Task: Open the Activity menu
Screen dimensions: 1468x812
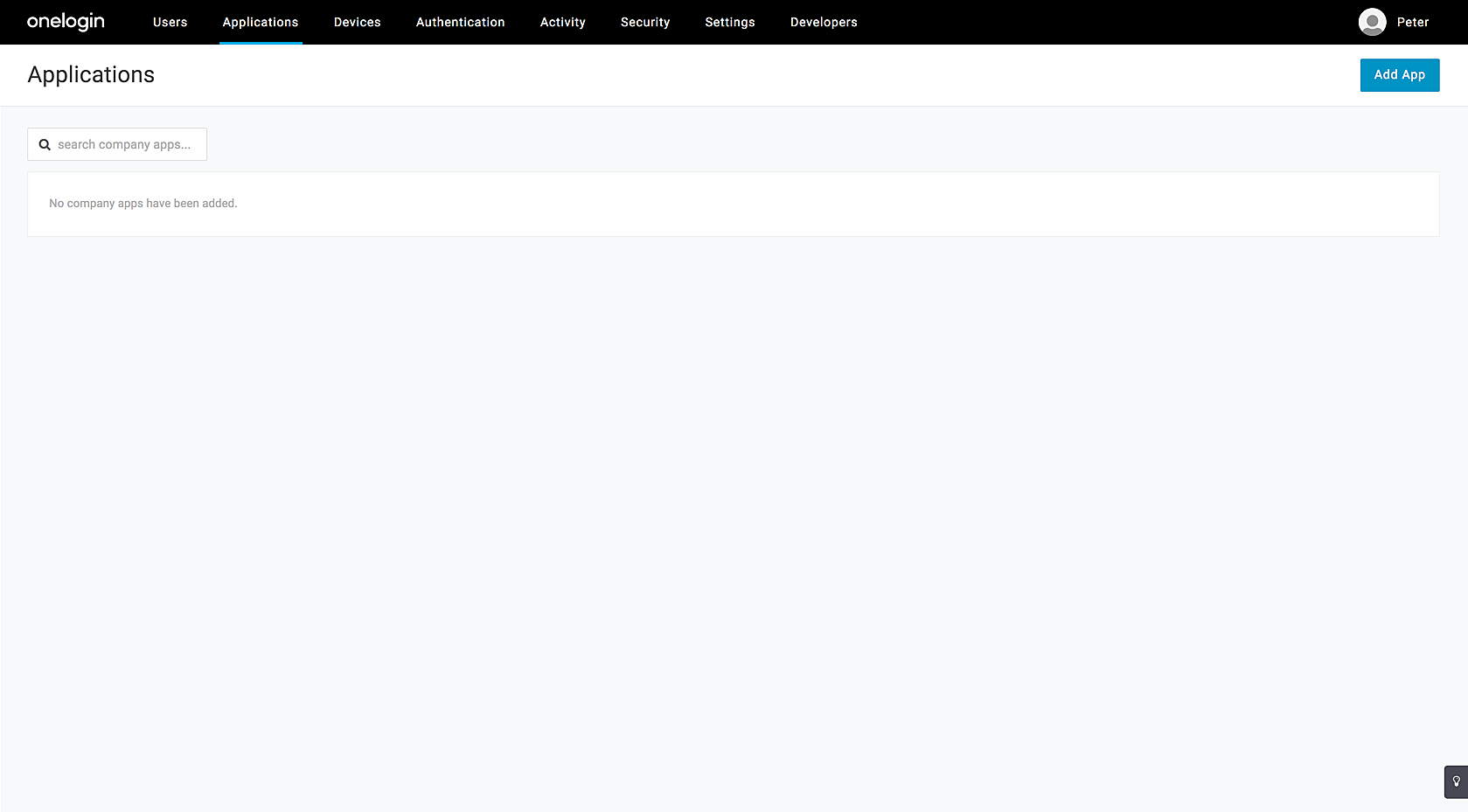Action: click(562, 22)
